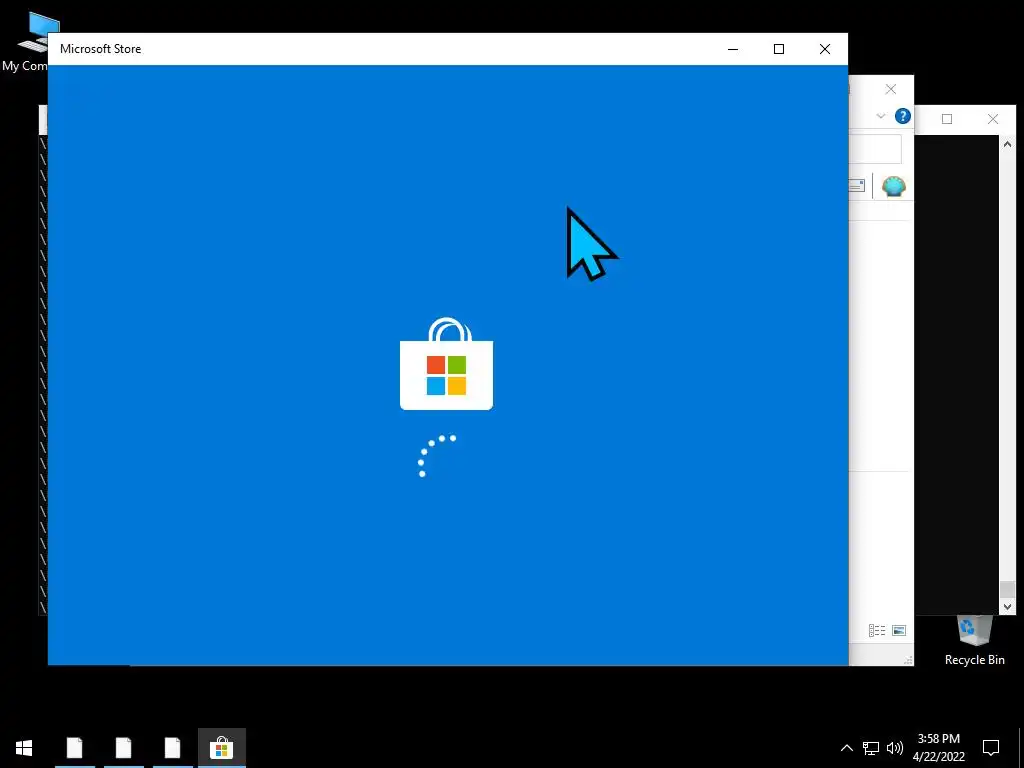This screenshot has height=768, width=1024.
Task: Click the search box in the background explorer window
Action: [x=875, y=150]
